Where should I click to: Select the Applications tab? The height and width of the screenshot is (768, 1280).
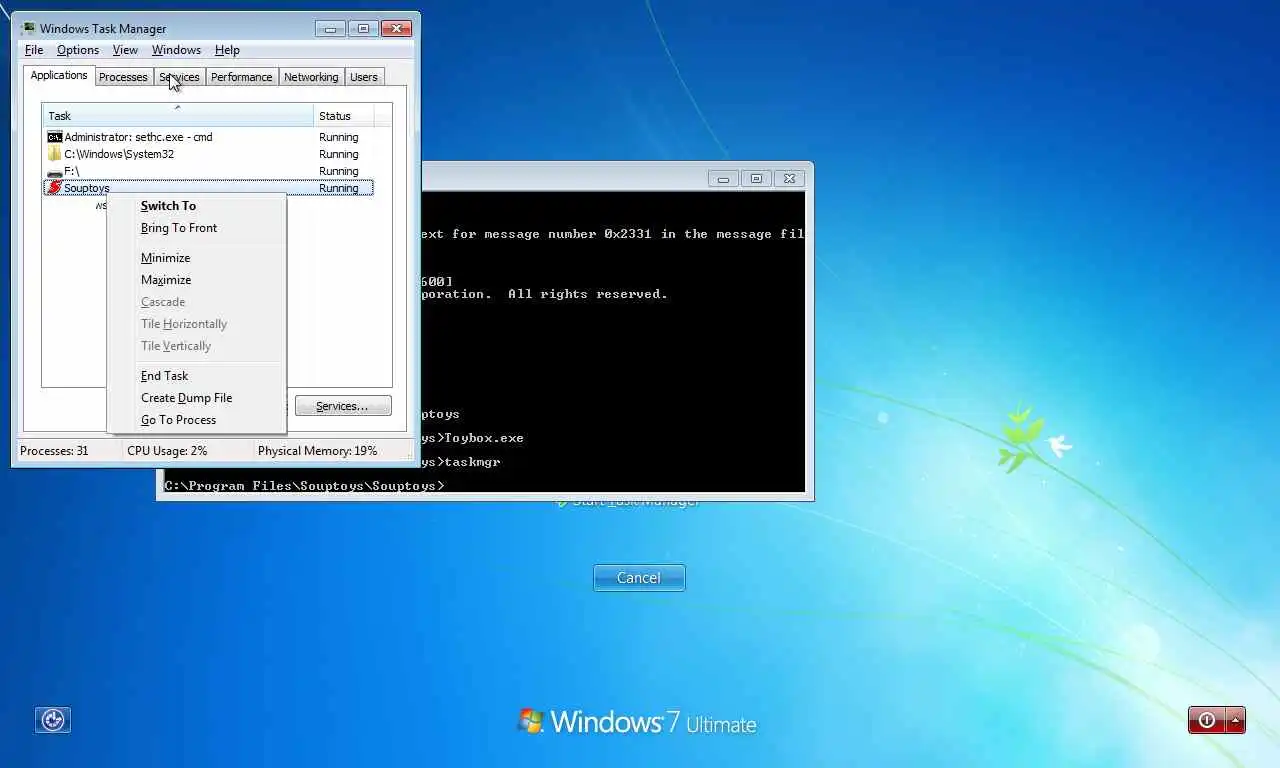59,76
